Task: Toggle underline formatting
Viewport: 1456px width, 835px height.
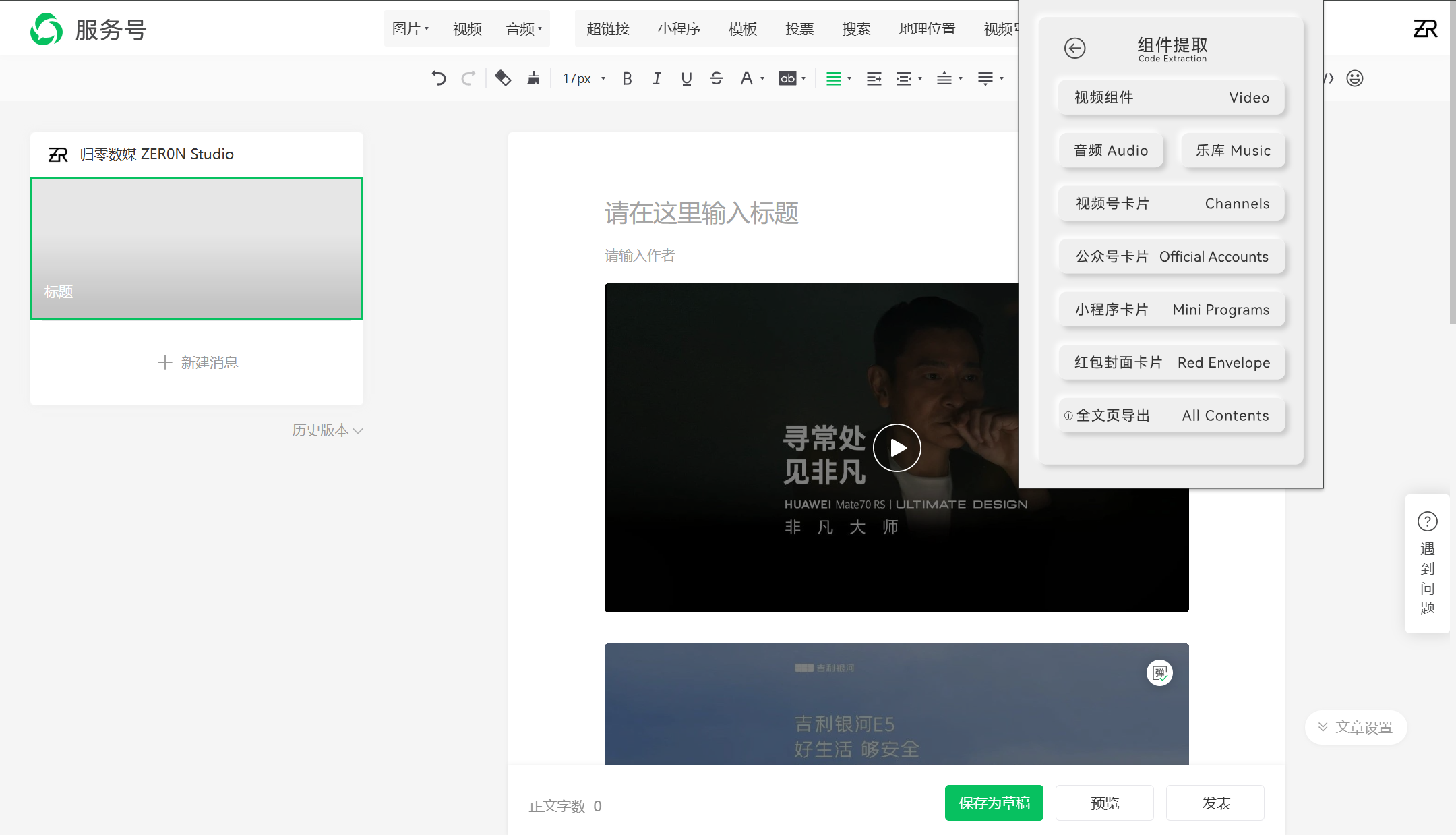Action: [x=686, y=78]
